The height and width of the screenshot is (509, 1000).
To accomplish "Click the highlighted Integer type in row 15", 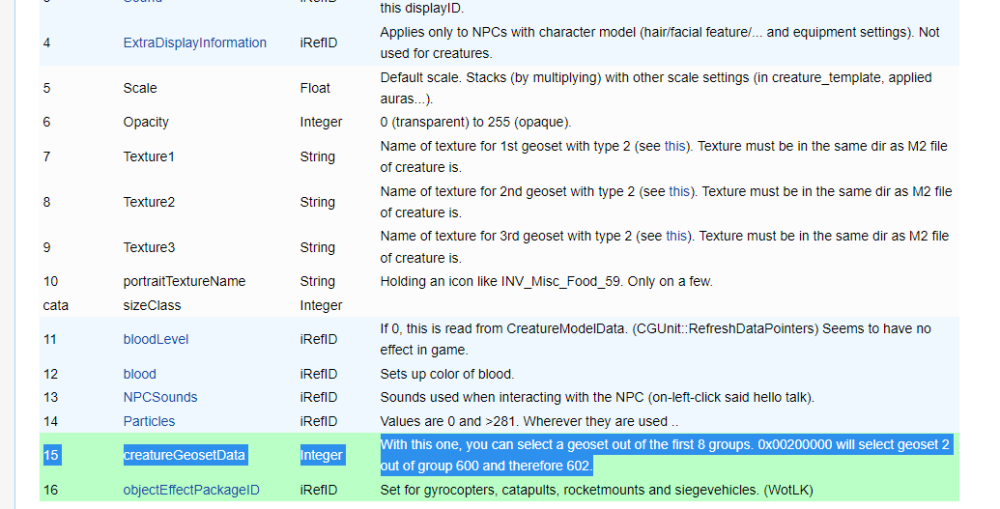I will (x=321, y=455).
